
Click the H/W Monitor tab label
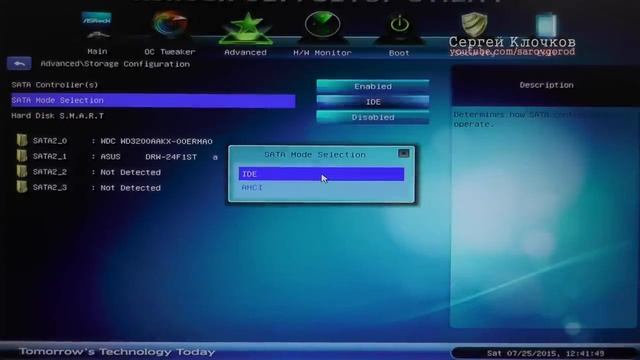click(322, 53)
